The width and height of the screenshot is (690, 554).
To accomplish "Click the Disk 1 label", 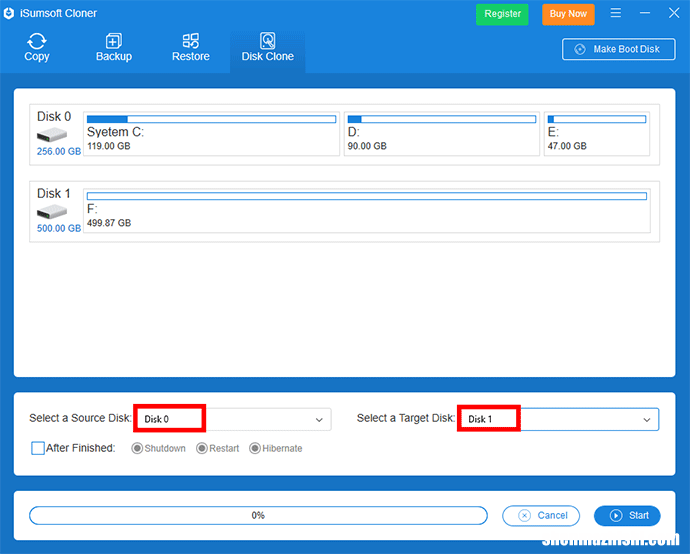I will pos(54,194).
